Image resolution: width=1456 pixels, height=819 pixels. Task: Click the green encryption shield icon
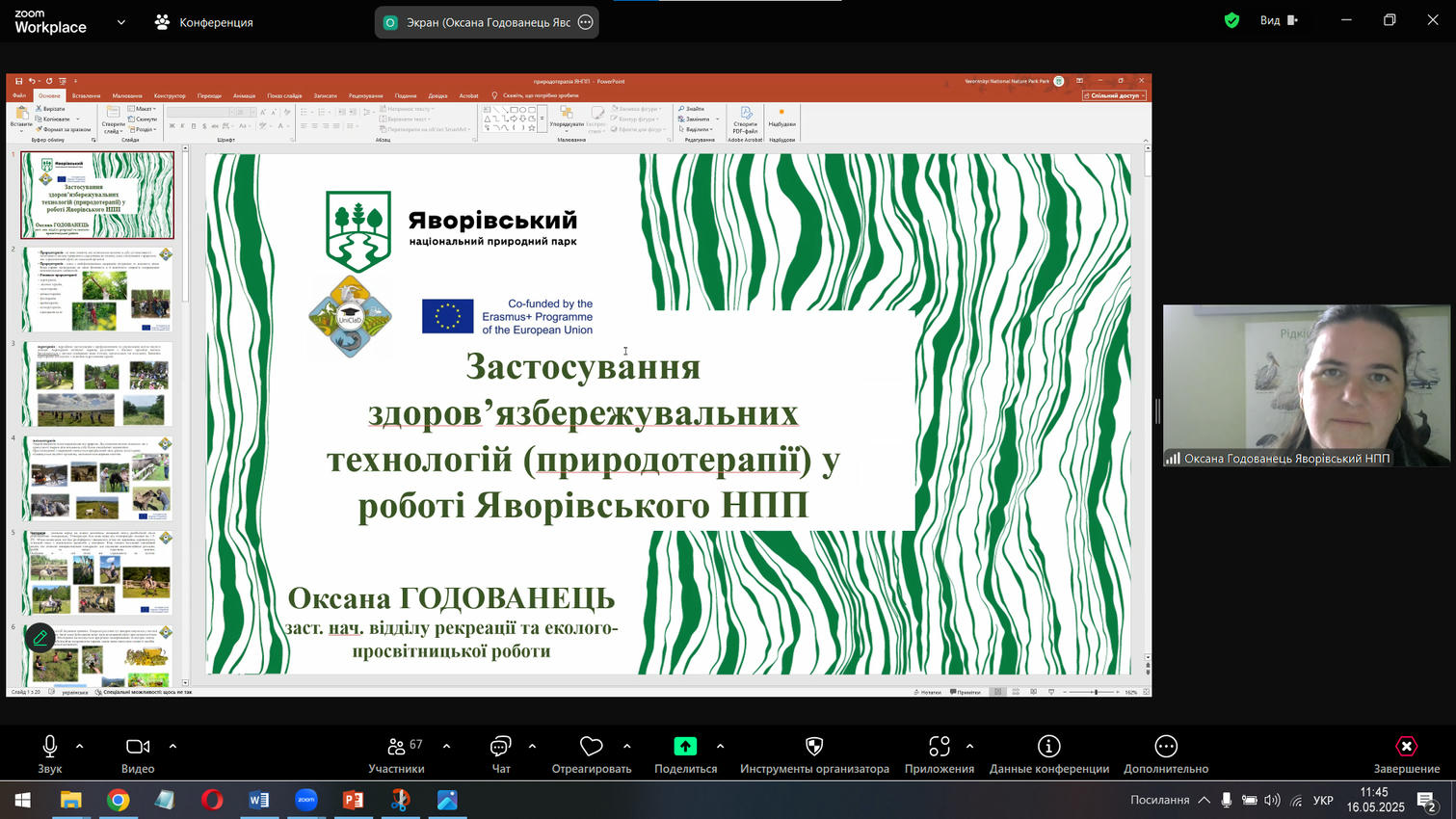(x=1231, y=20)
